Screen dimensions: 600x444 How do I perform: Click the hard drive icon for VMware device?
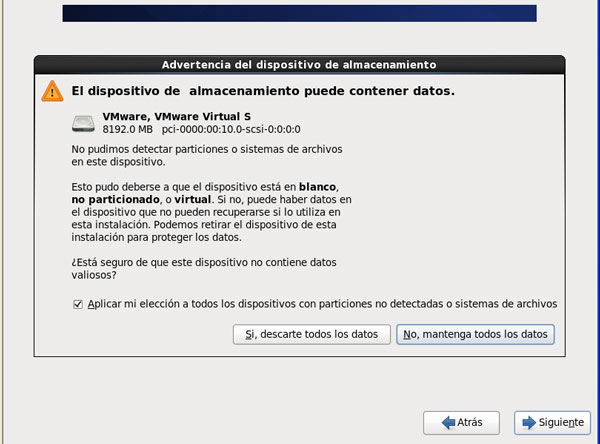point(84,123)
